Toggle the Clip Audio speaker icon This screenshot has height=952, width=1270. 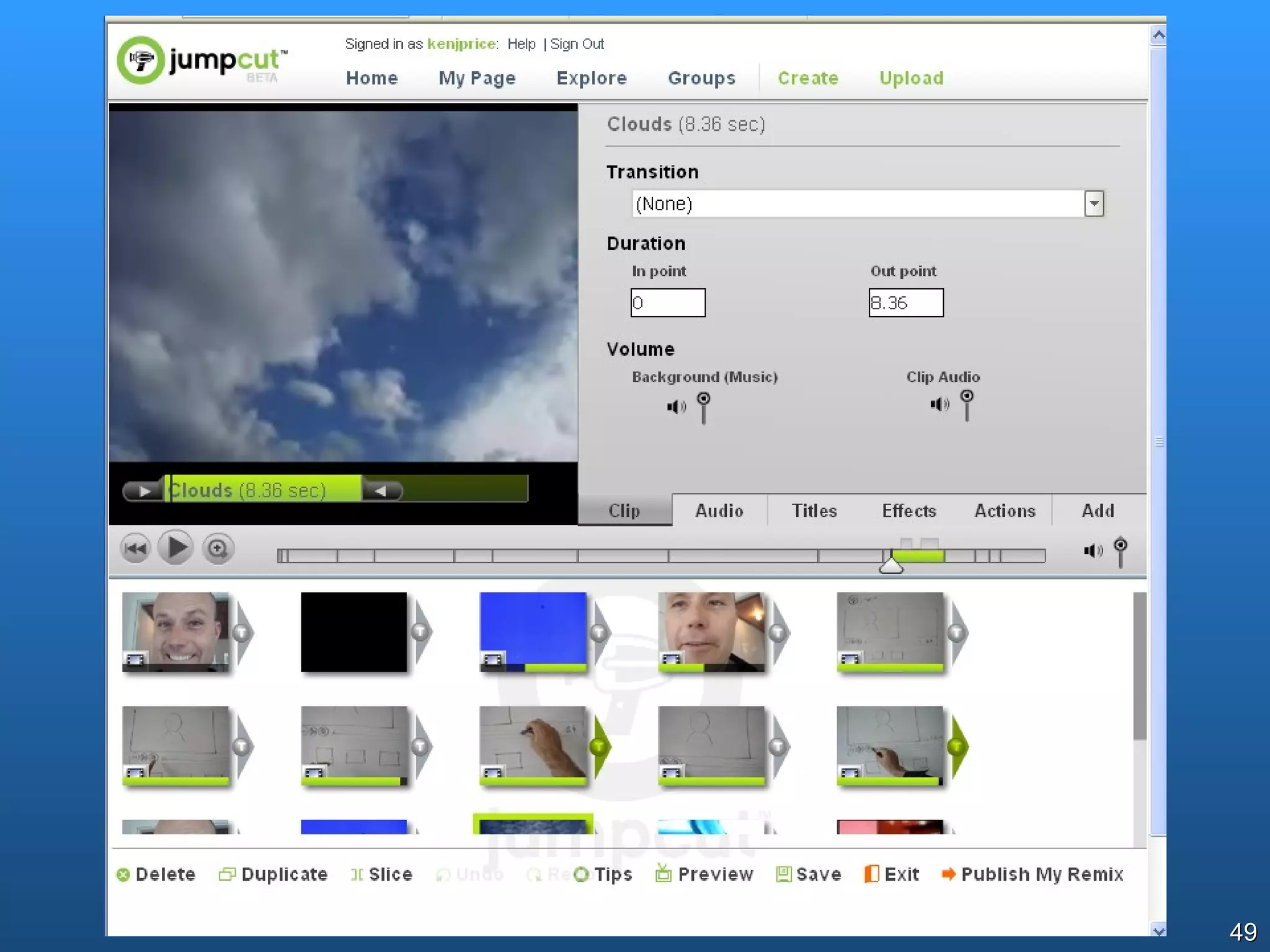[x=939, y=404]
